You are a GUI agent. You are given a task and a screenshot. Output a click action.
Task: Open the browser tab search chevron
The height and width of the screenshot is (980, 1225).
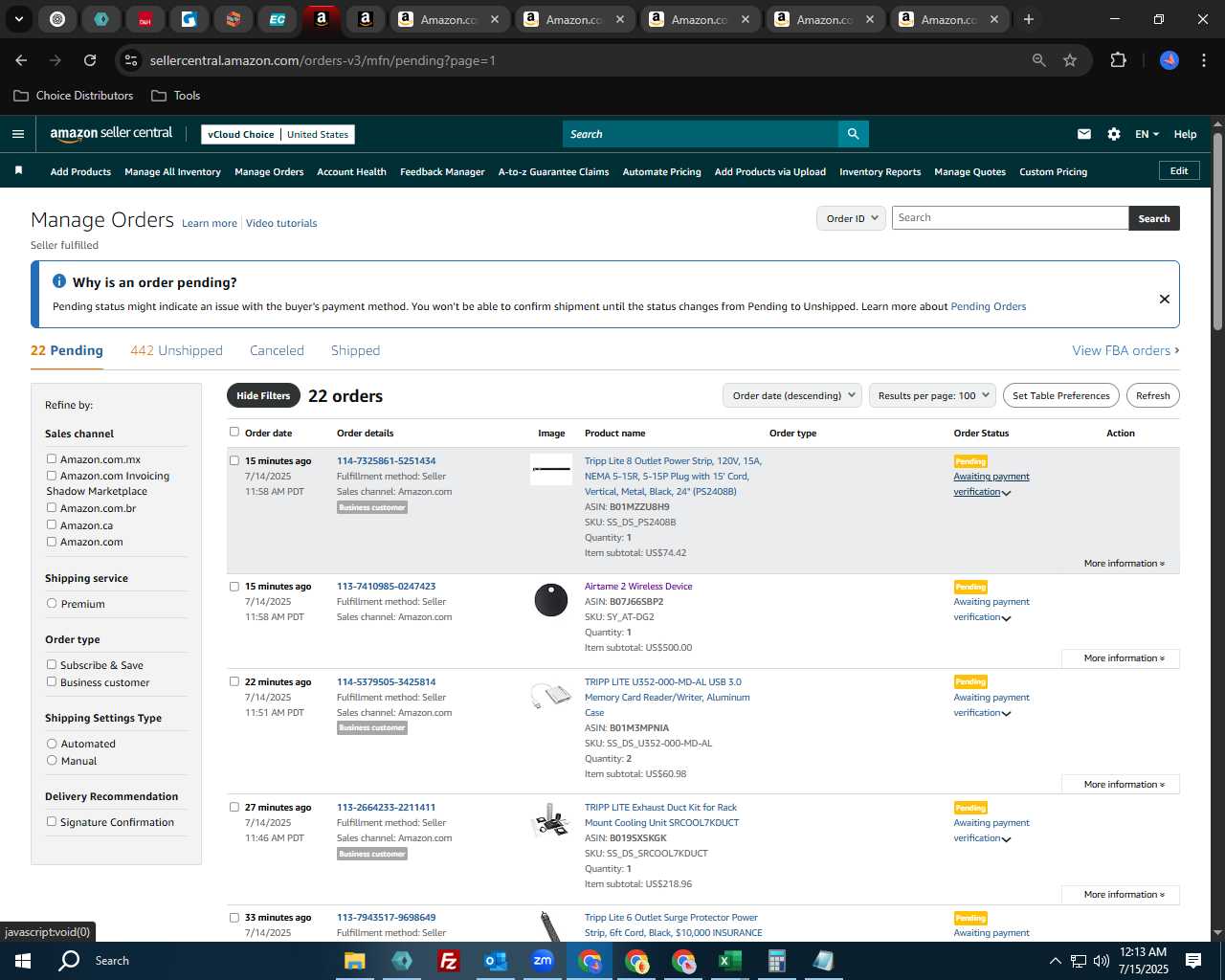click(19, 19)
